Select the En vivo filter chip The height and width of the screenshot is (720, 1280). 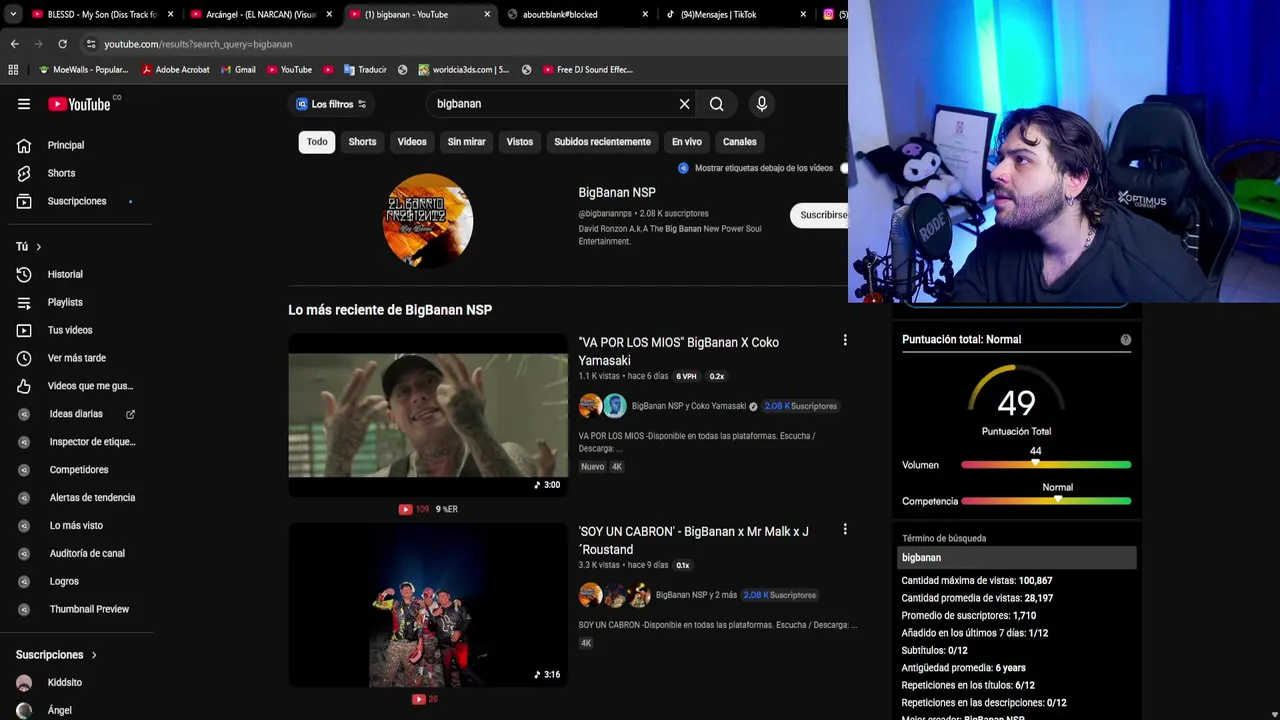[x=686, y=142]
